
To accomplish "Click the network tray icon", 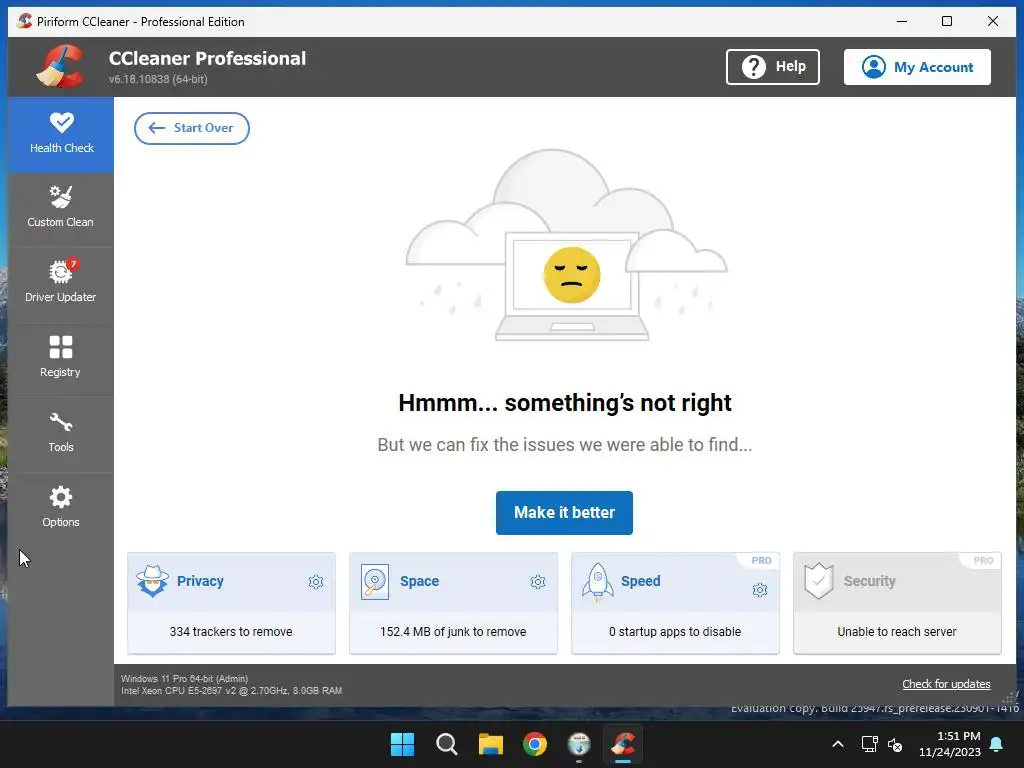I will [x=869, y=744].
